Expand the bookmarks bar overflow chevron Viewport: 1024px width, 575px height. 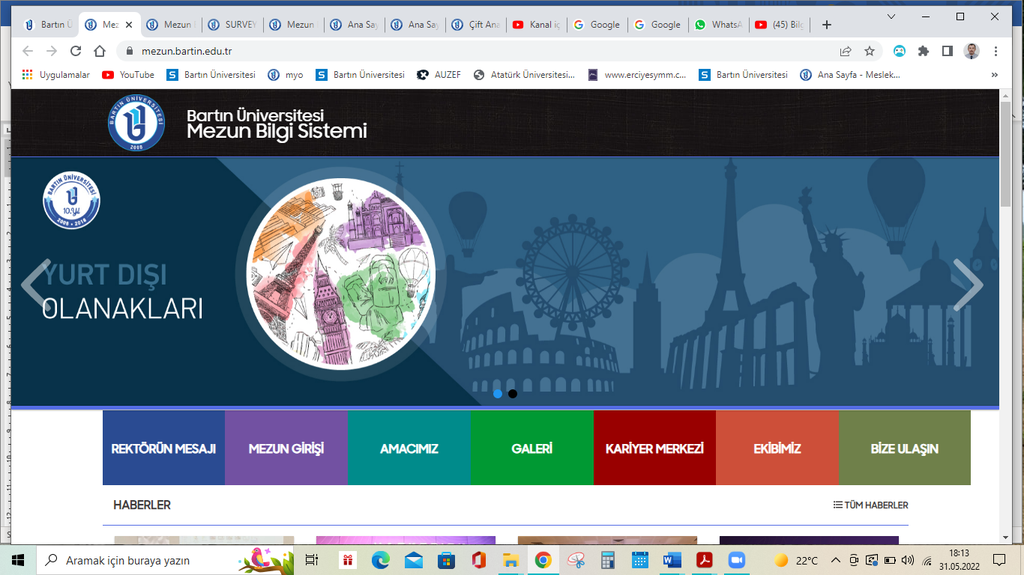point(994,74)
